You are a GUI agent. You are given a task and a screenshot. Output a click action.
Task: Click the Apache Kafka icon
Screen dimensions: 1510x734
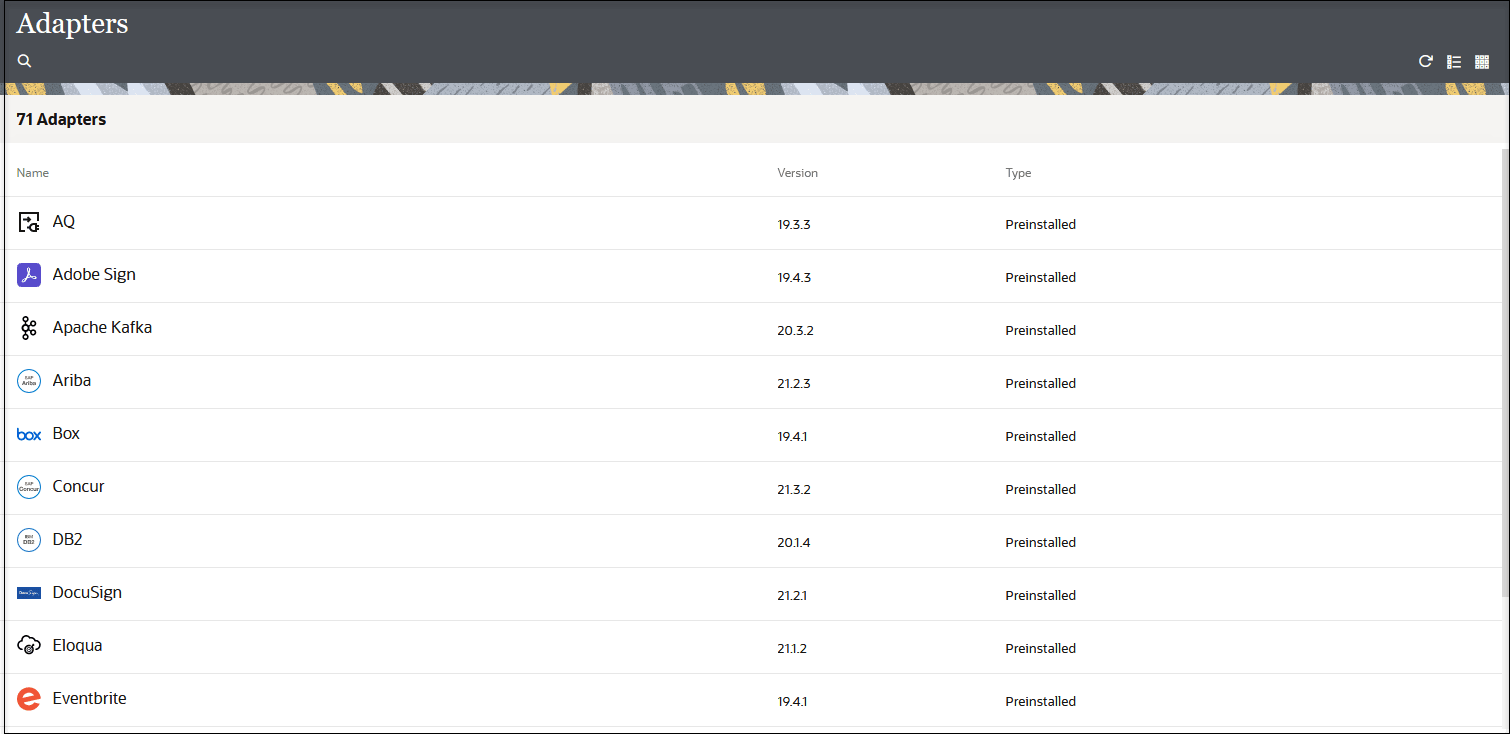click(29, 328)
